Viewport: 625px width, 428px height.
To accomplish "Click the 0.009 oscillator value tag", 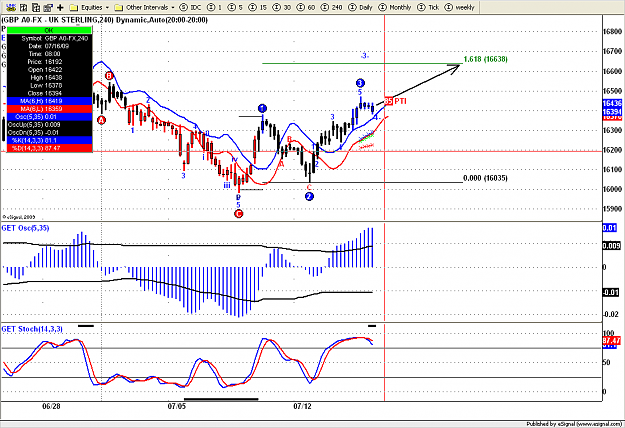I will tap(611, 245).
